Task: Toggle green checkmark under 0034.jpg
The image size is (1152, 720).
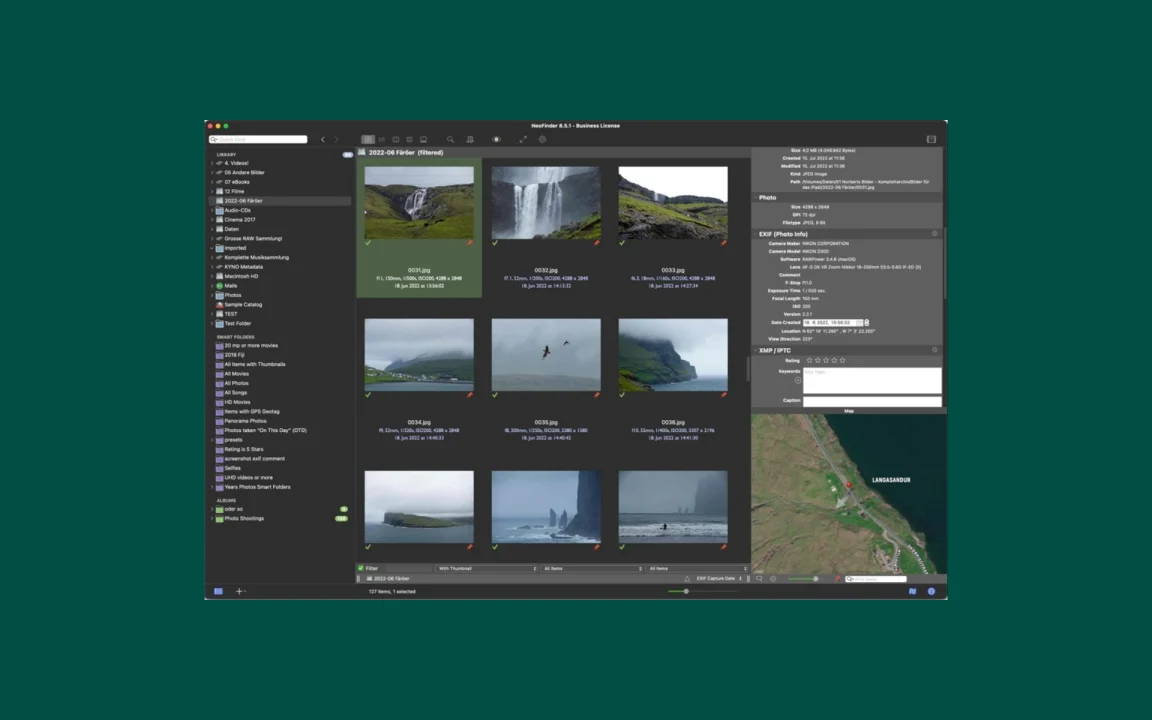Action: (x=368, y=395)
